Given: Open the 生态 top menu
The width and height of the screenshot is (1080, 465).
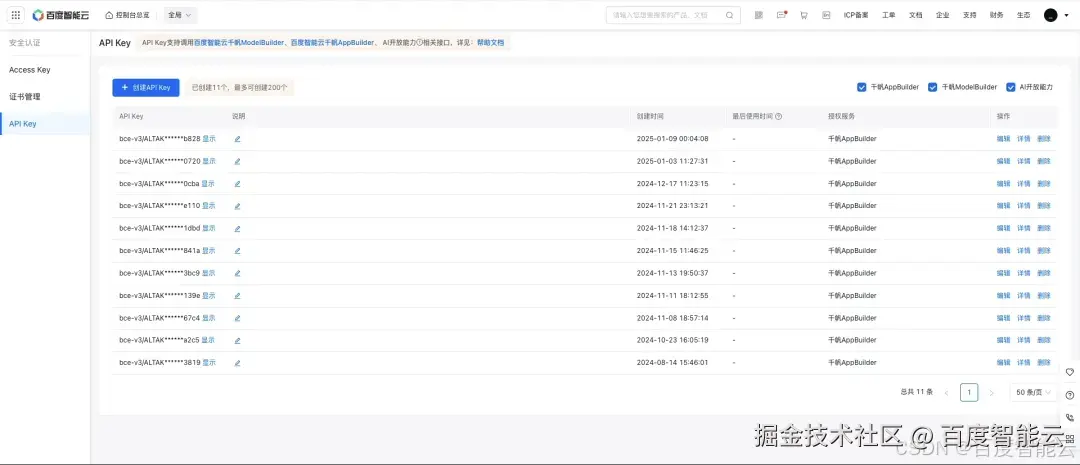Looking at the screenshot, I should (1024, 15).
